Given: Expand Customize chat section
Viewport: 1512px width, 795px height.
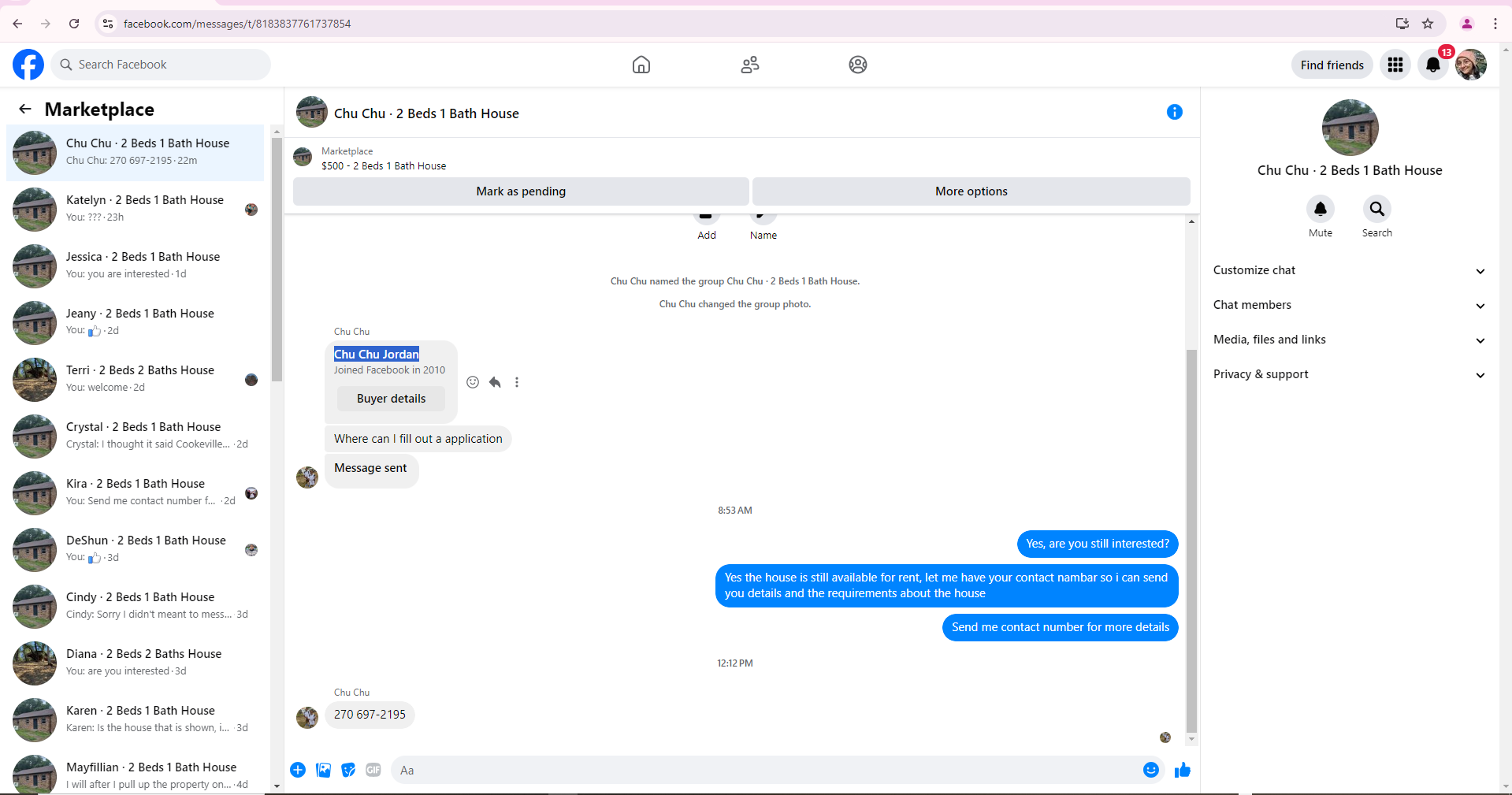Looking at the screenshot, I should [1349, 270].
